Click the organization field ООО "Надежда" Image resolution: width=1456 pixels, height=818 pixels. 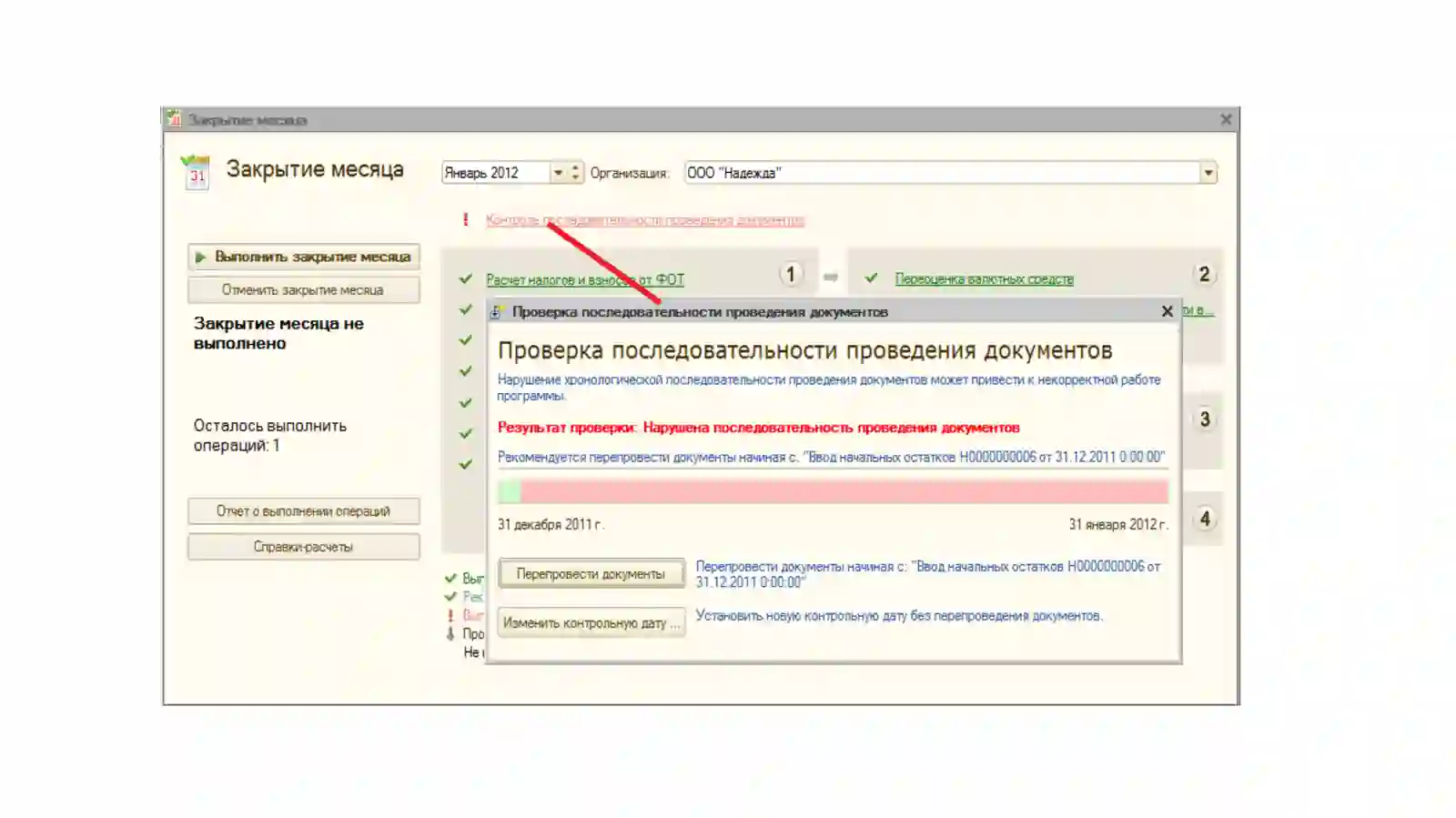[942, 173]
